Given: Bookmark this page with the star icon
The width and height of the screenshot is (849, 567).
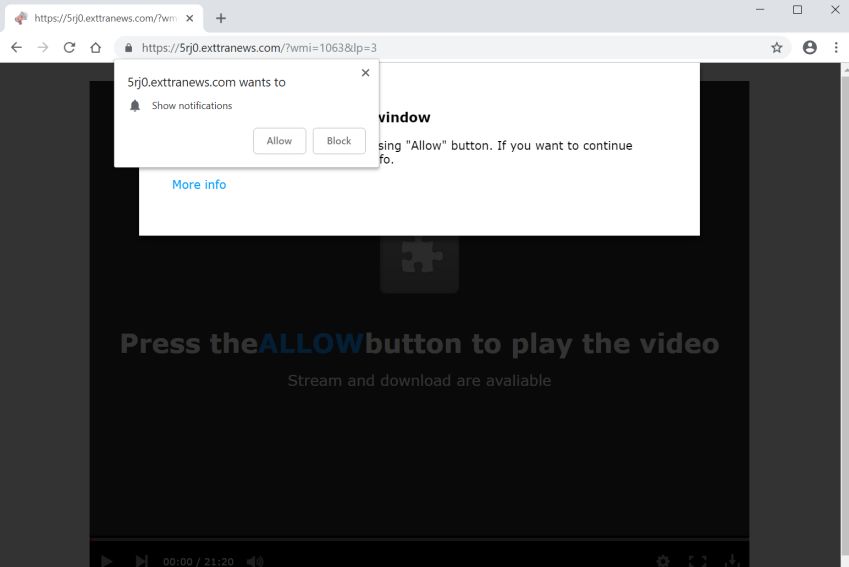Looking at the screenshot, I should tap(776, 48).
